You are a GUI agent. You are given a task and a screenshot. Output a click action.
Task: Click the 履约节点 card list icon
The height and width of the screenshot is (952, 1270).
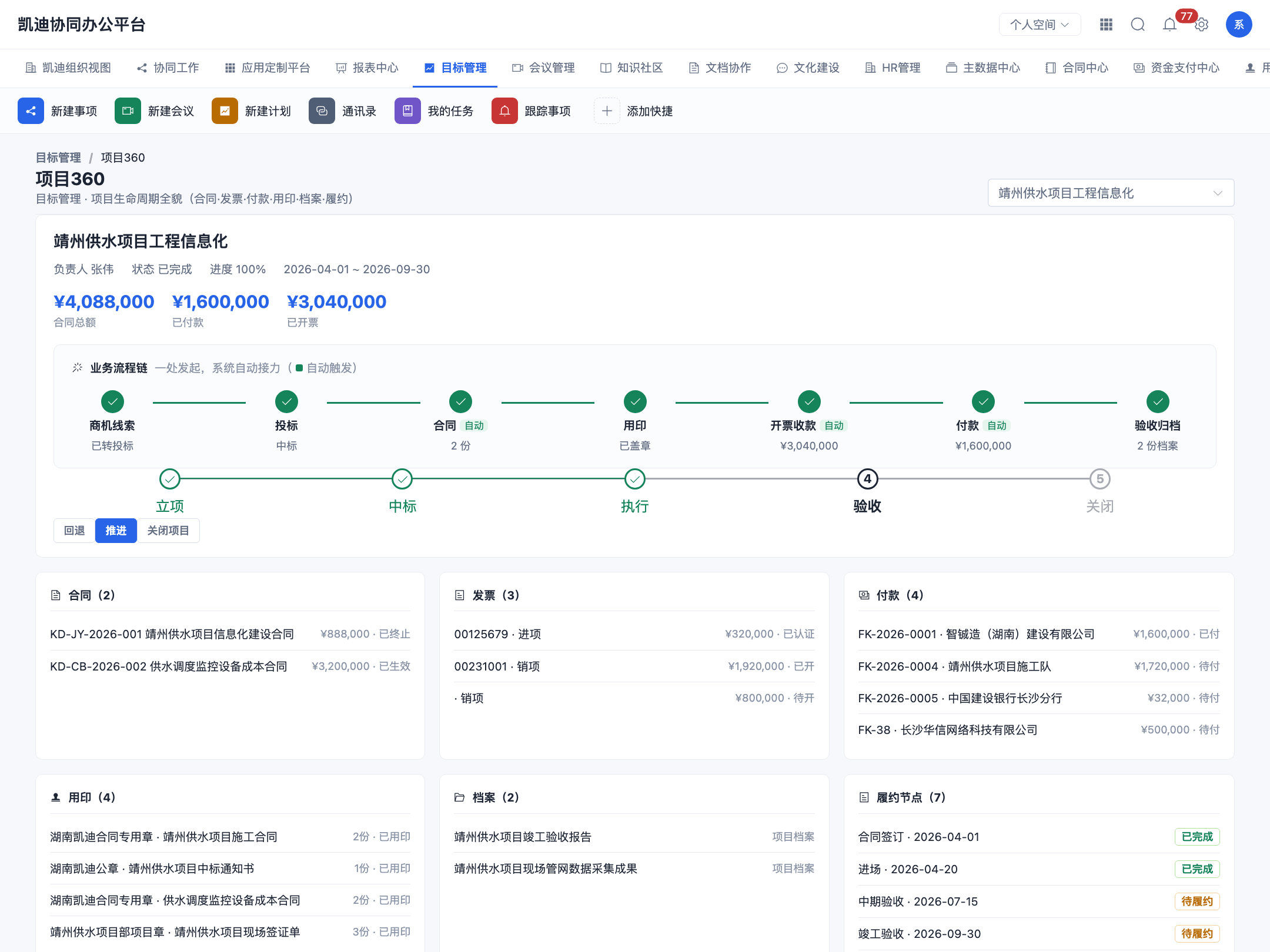tap(864, 797)
